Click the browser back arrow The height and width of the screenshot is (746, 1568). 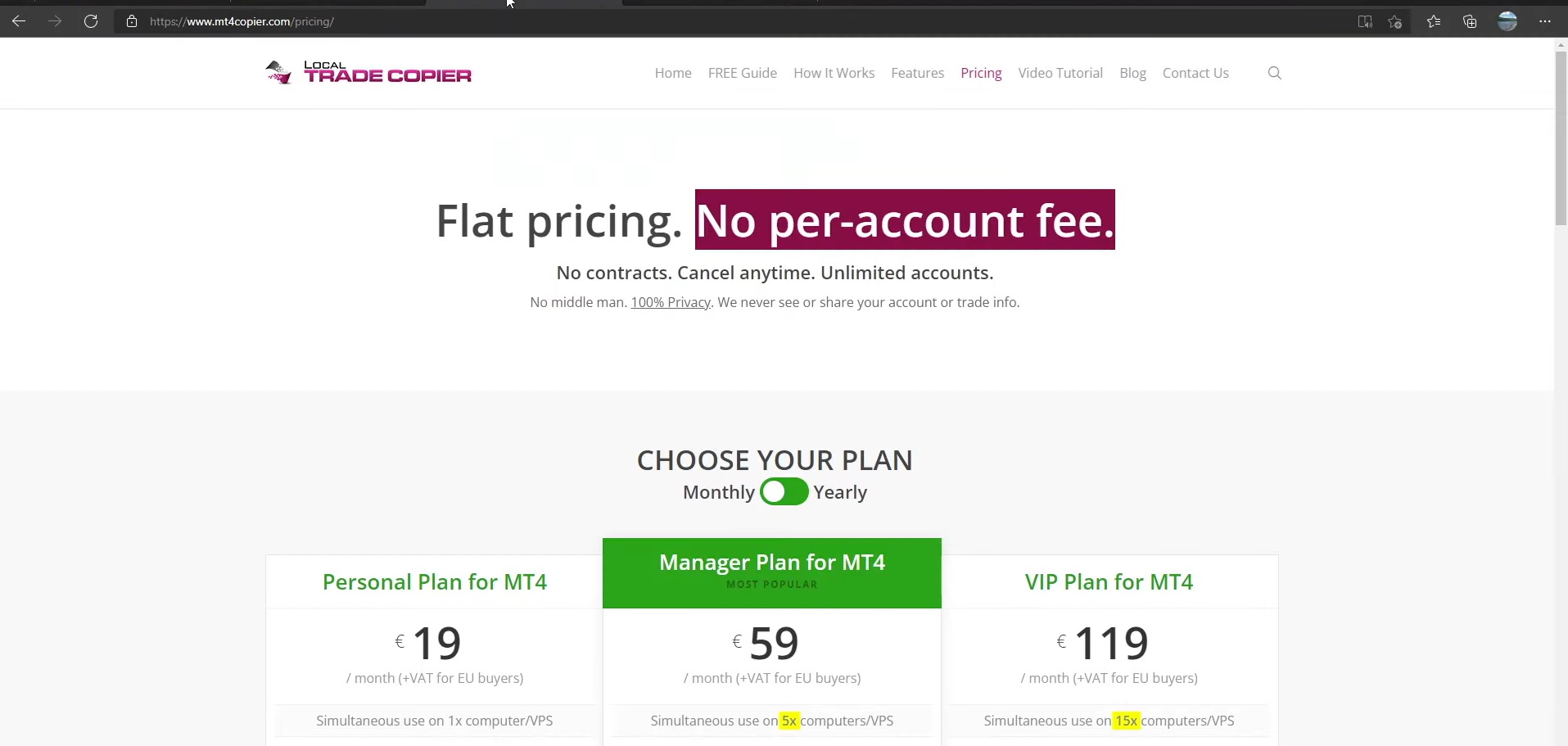click(x=19, y=21)
